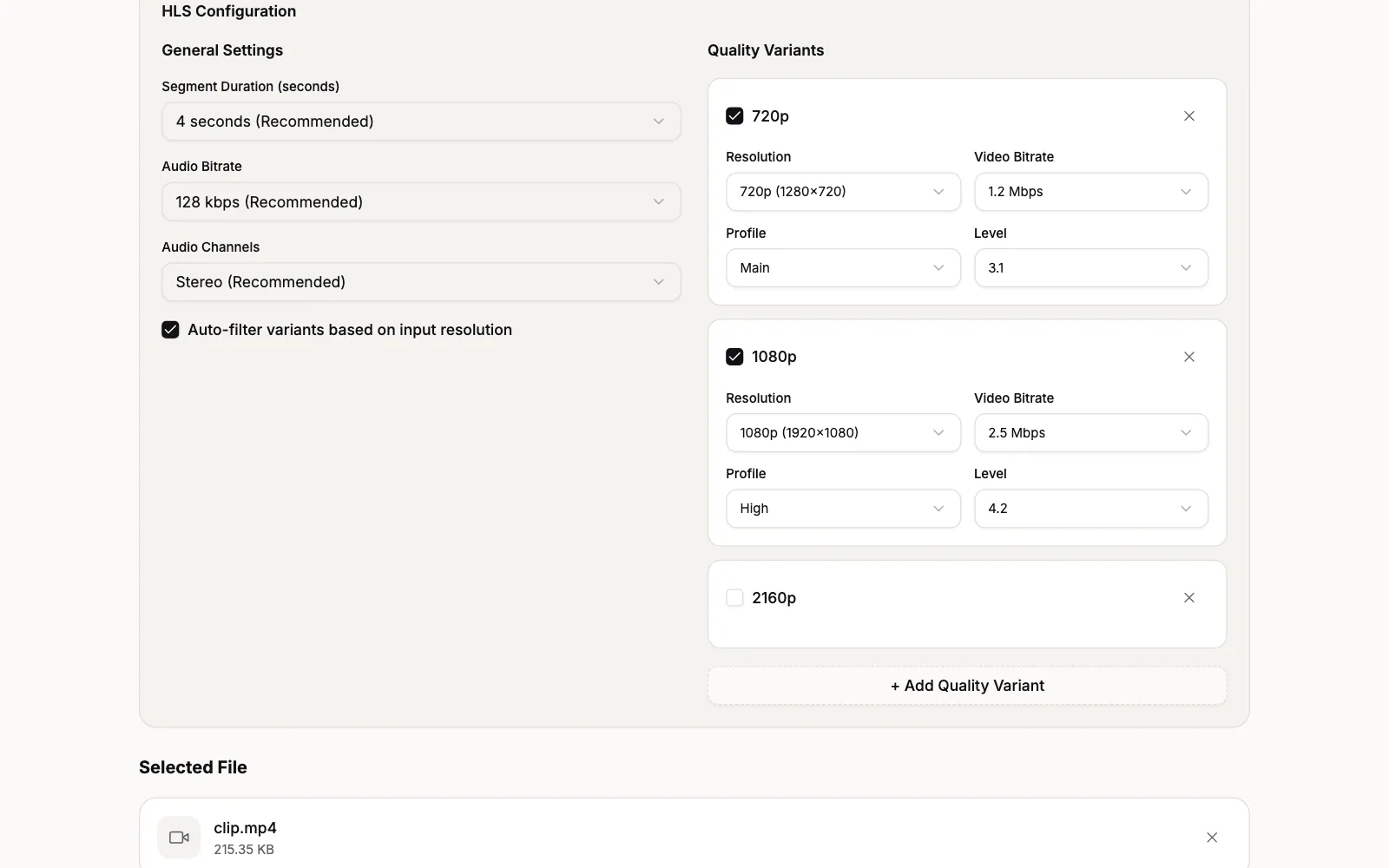Open the Segment Duration dropdown
Image resolution: width=1389 pixels, height=868 pixels.
[x=421, y=122]
